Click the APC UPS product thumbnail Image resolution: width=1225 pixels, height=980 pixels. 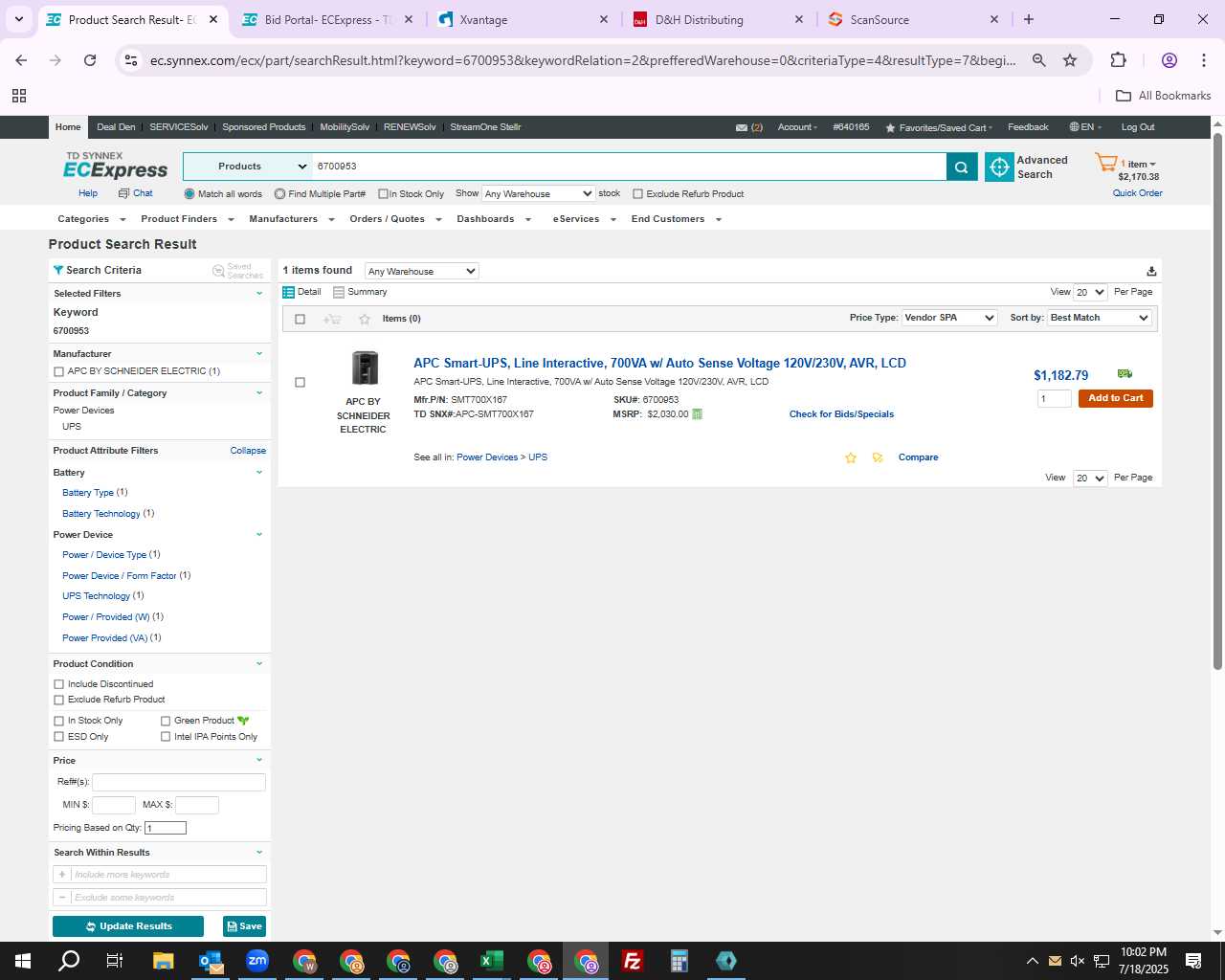click(365, 368)
